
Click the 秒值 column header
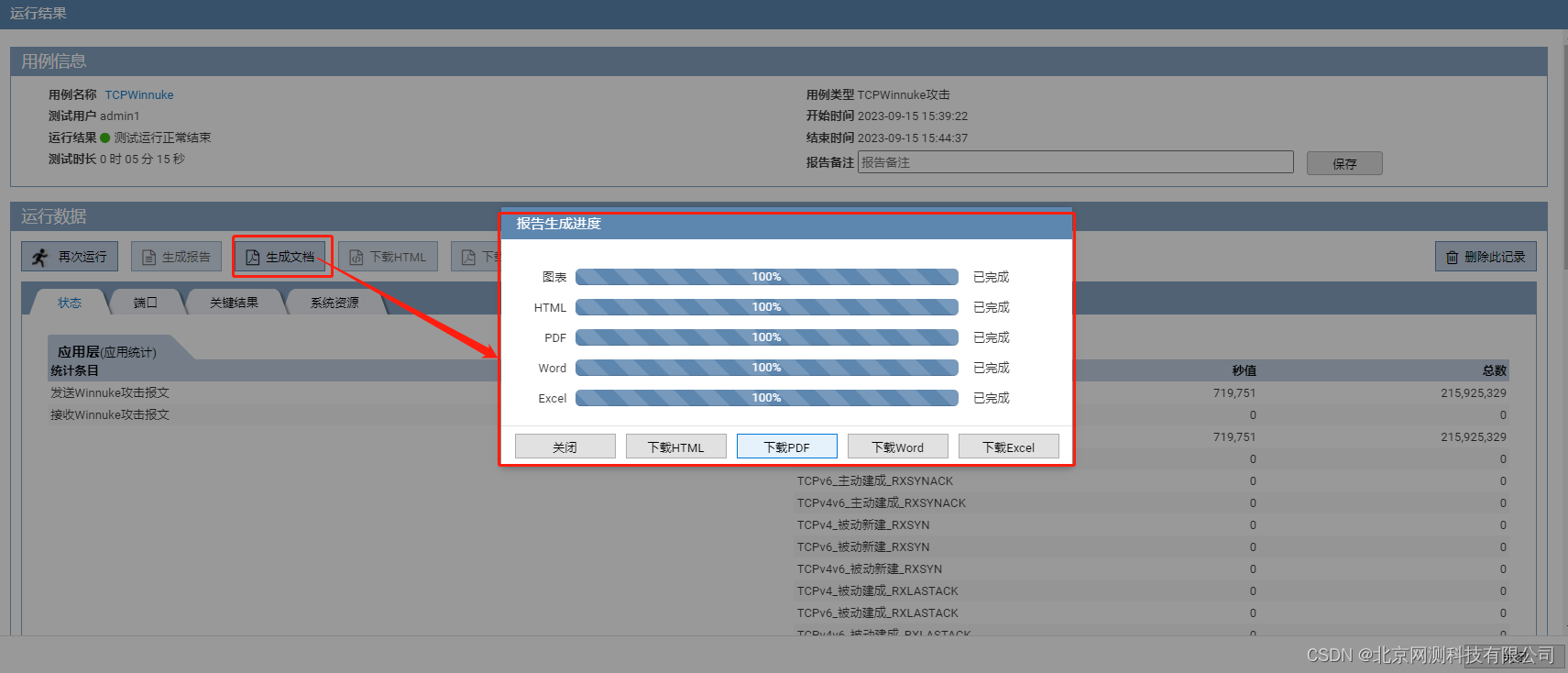[x=1245, y=370]
